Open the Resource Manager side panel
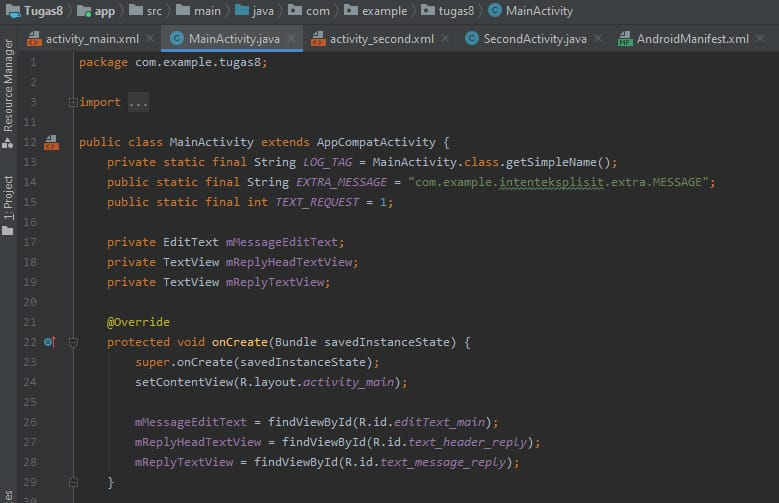This screenshot has height=503, width=779. pyautogui.click(x=8, y=94)
